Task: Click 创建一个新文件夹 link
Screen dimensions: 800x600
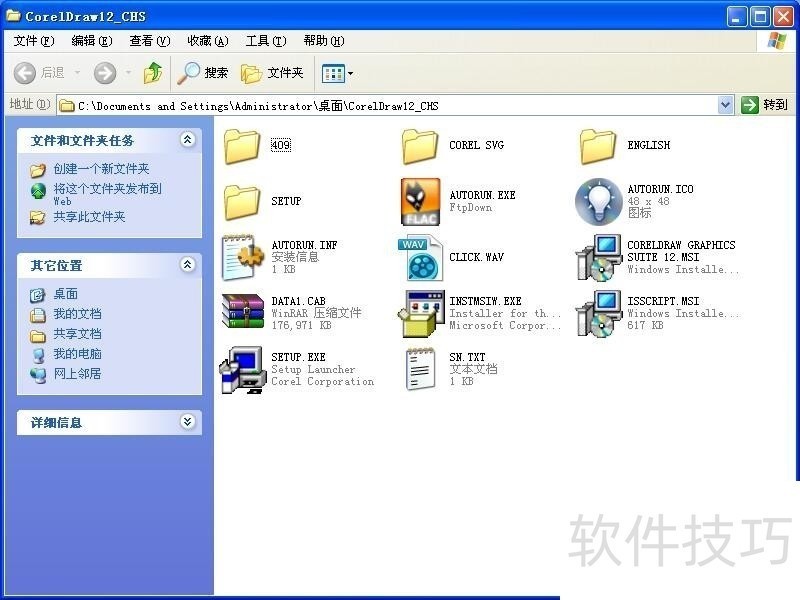Action: point(101,169)
